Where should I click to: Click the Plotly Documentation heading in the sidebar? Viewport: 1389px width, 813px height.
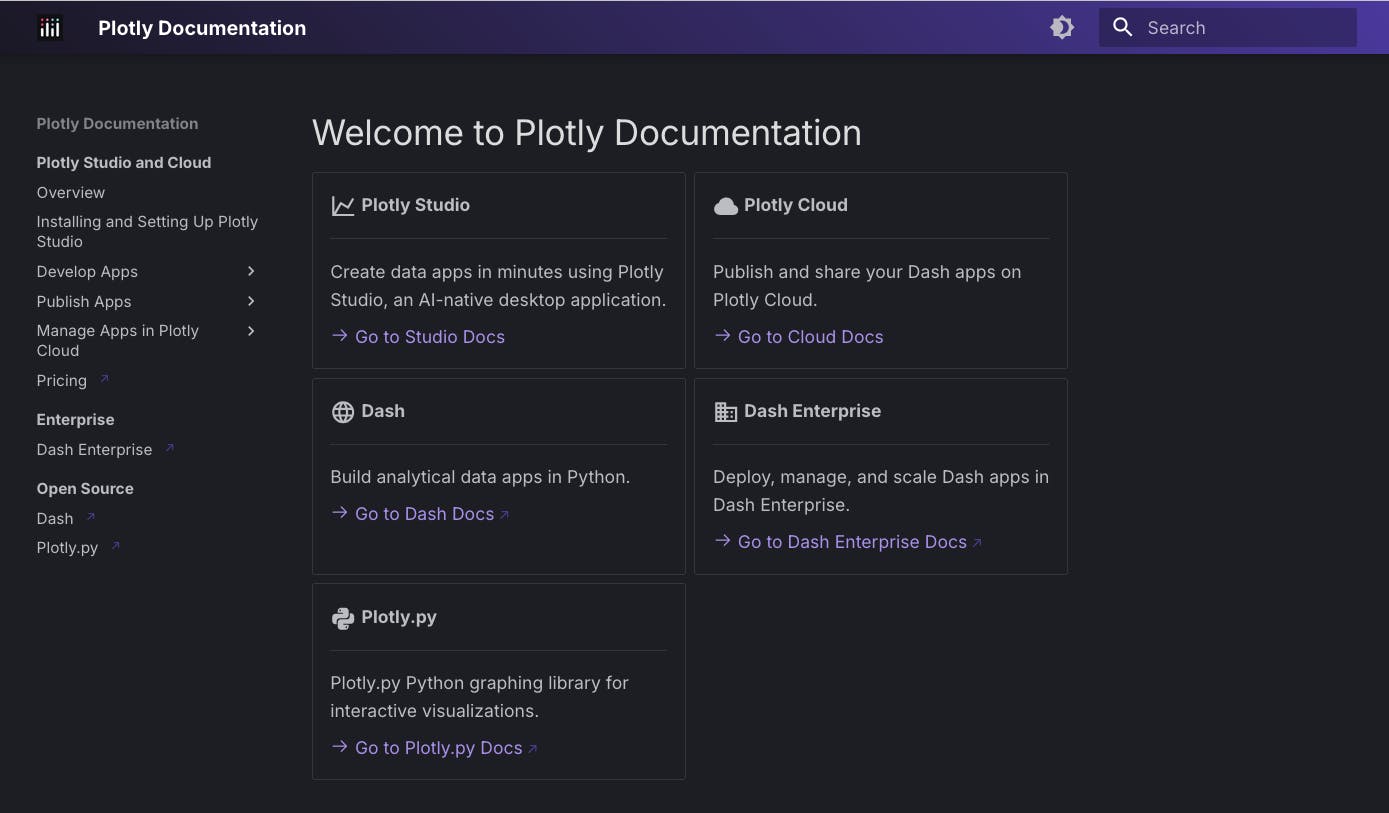pos(116,123)
